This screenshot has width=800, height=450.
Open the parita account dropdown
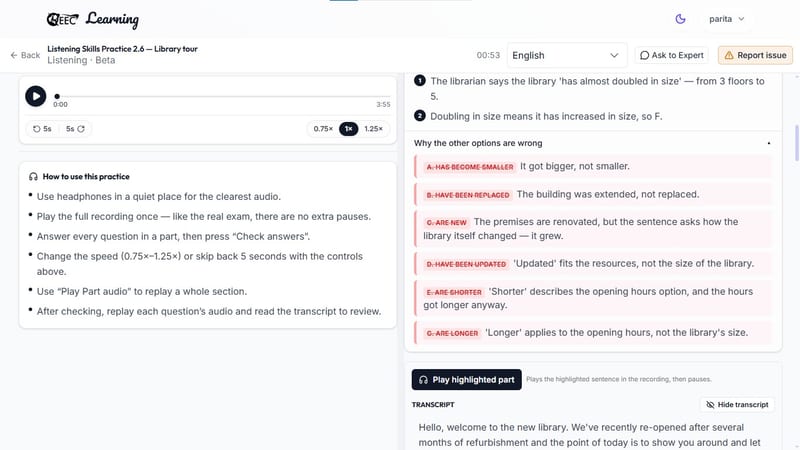(727, 19)
